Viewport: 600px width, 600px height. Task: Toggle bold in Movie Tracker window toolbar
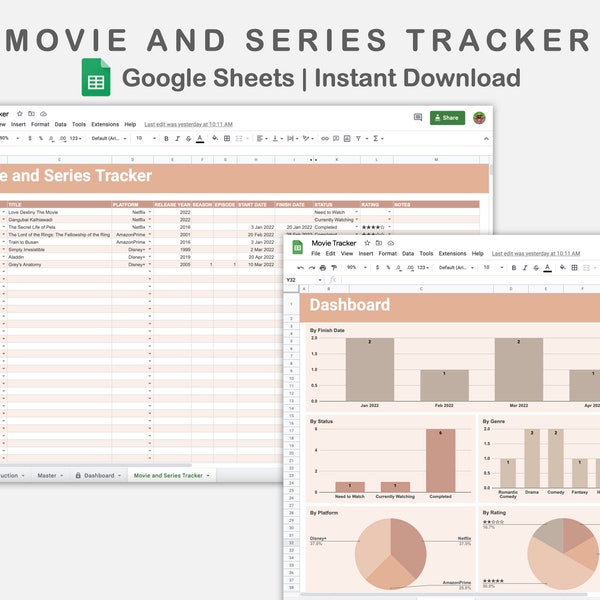point(514,267)
